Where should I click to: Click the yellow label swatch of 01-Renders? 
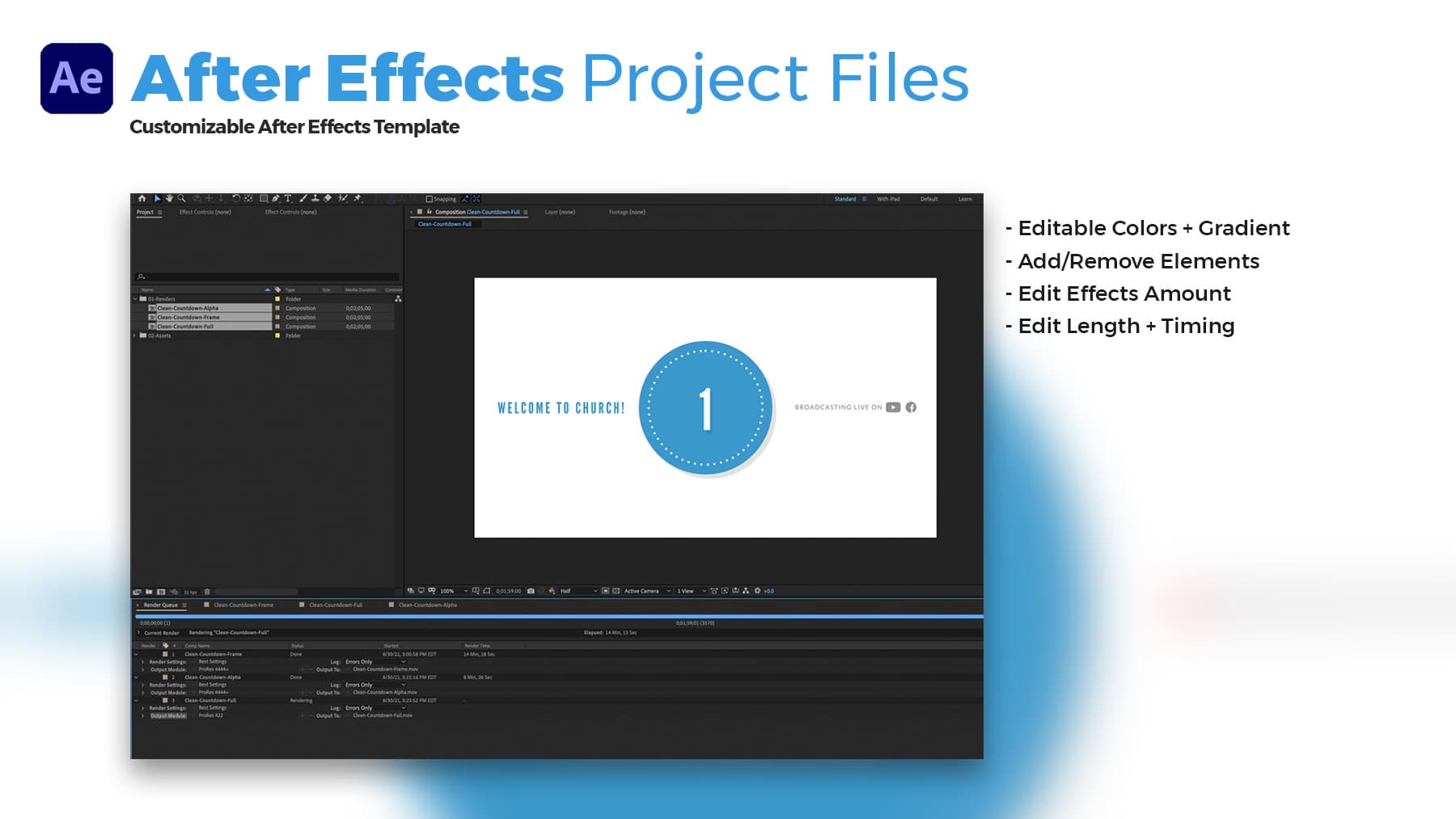(x=277, y=299)
